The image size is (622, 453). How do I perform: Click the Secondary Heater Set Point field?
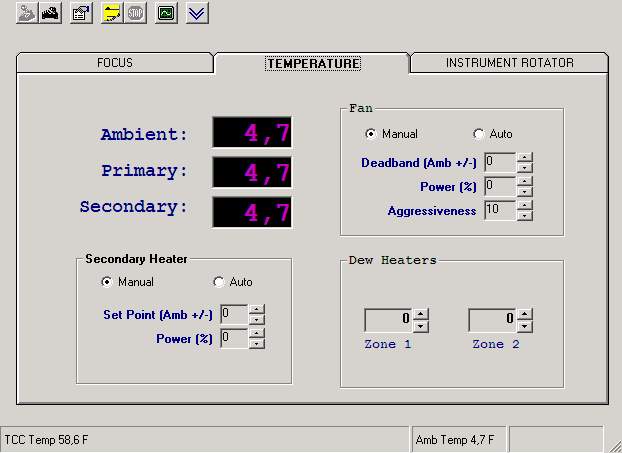click(x=234, y=313)
